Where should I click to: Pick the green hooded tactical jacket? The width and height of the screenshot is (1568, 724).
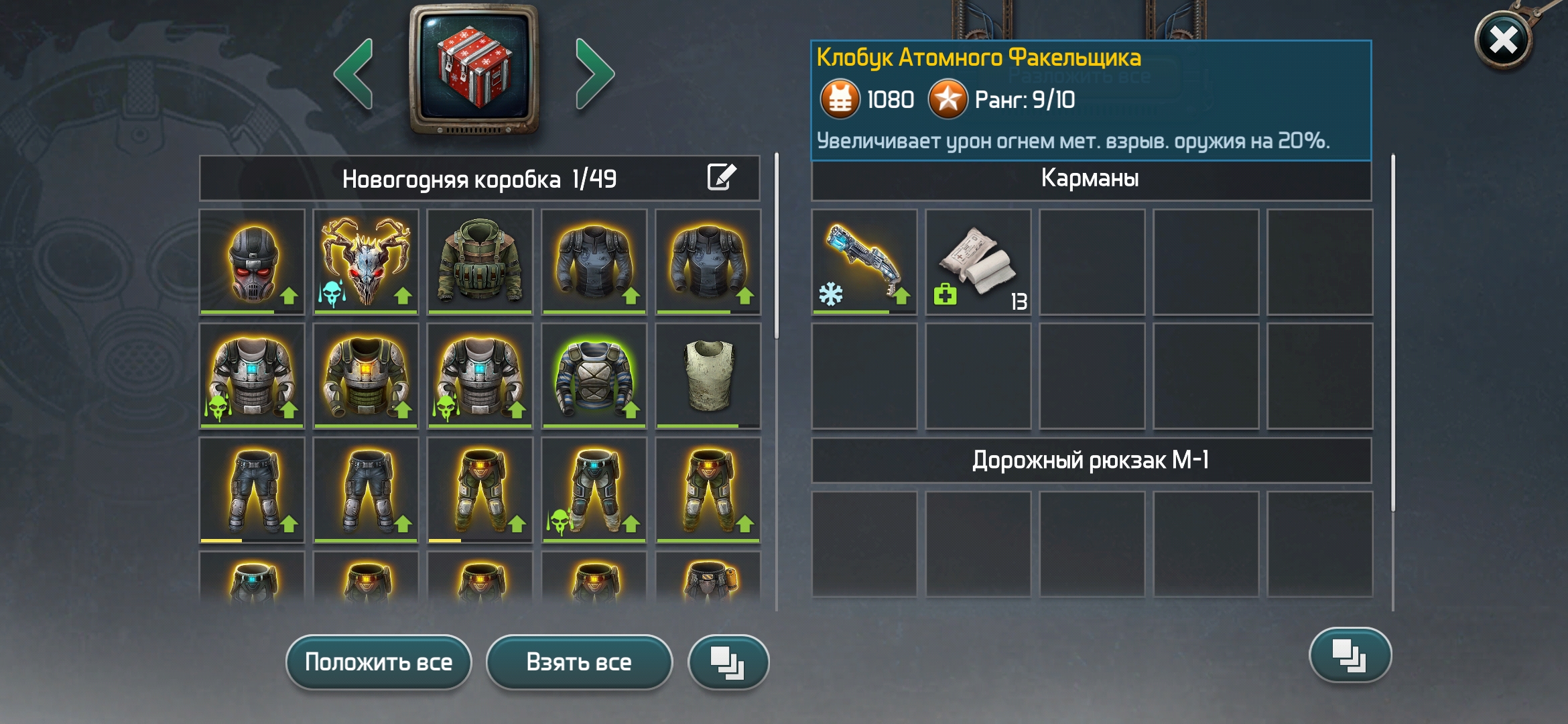pos(480,261)
